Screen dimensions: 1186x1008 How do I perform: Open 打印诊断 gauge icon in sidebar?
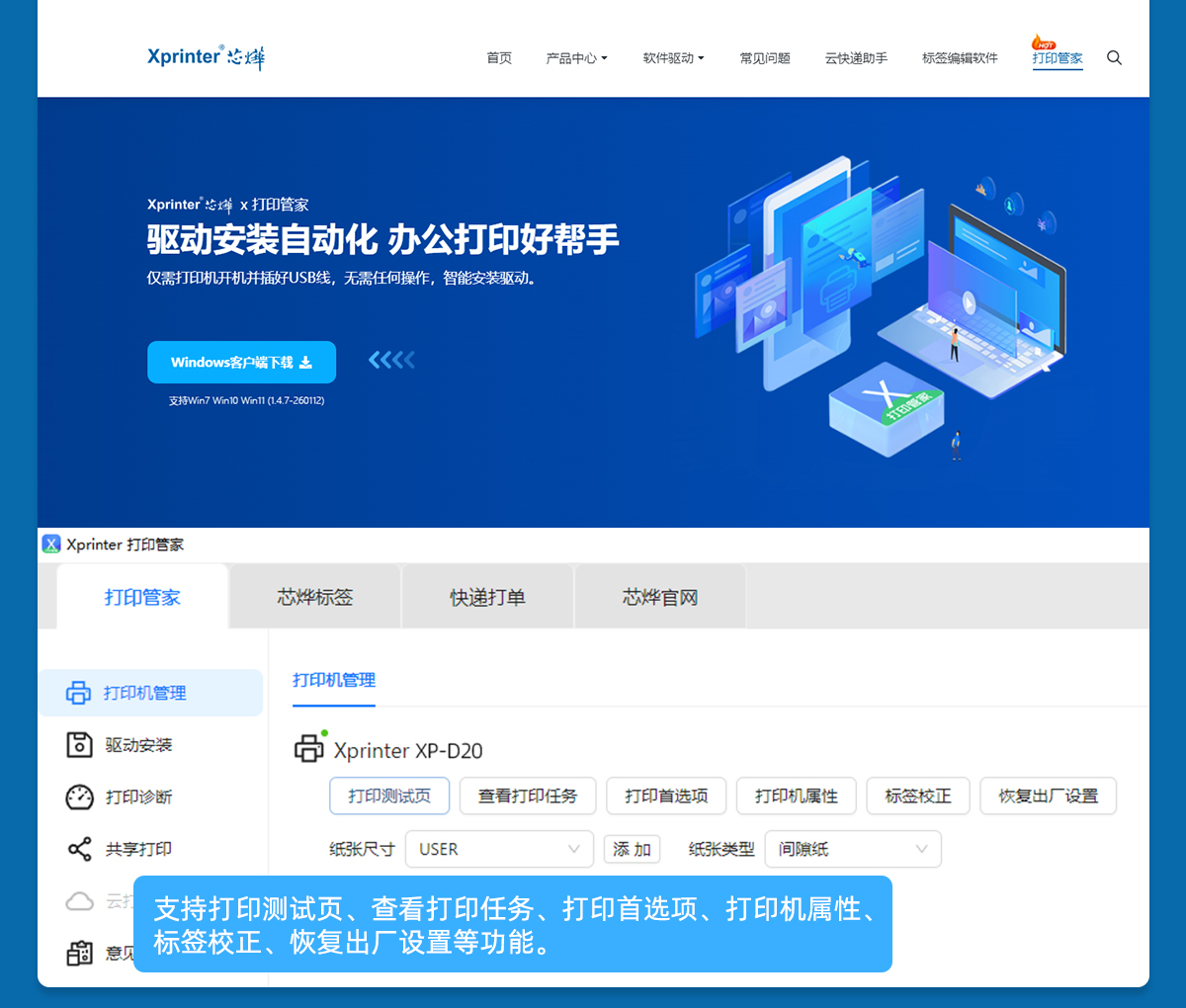[x=79, y=797]
